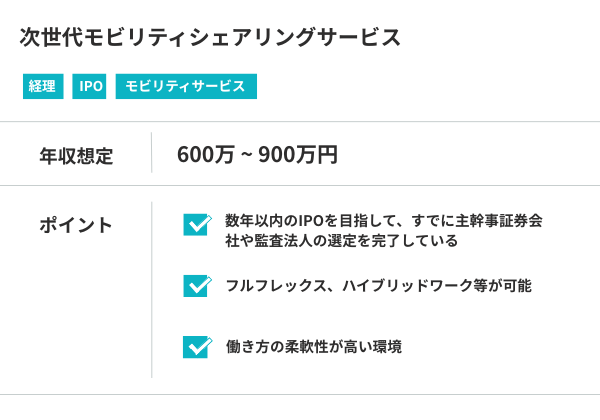
Task: Click the 数年以内のIPOを目指して text line
Action: [x=390, y=221]
